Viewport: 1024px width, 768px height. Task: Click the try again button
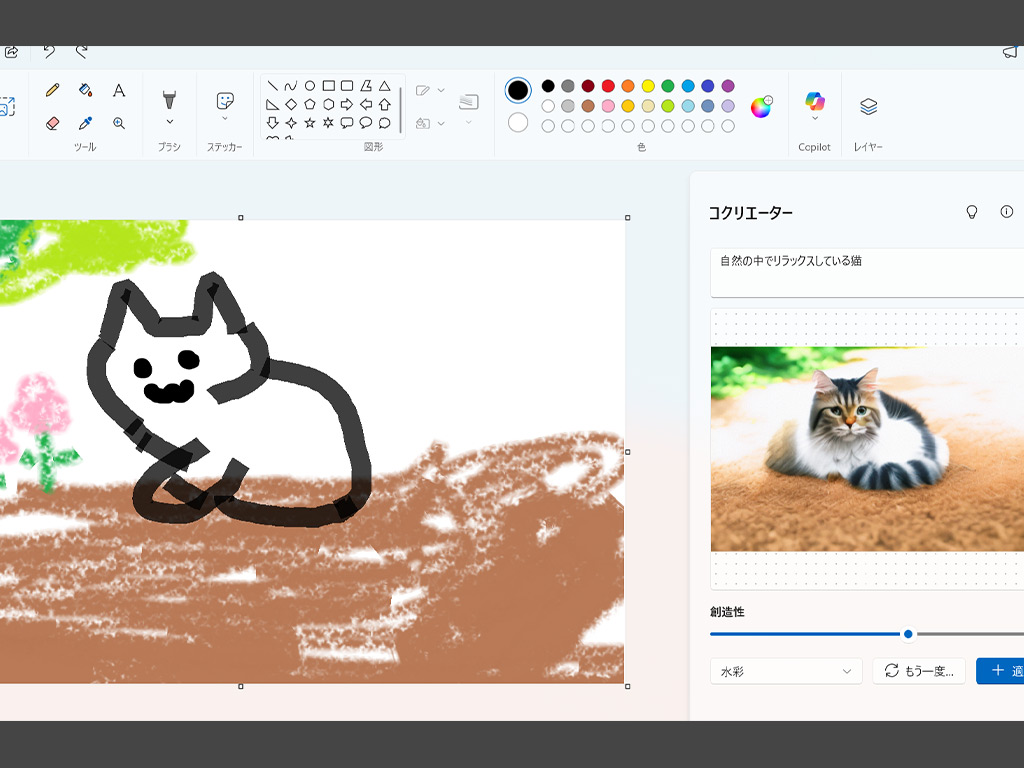[919, 671]
